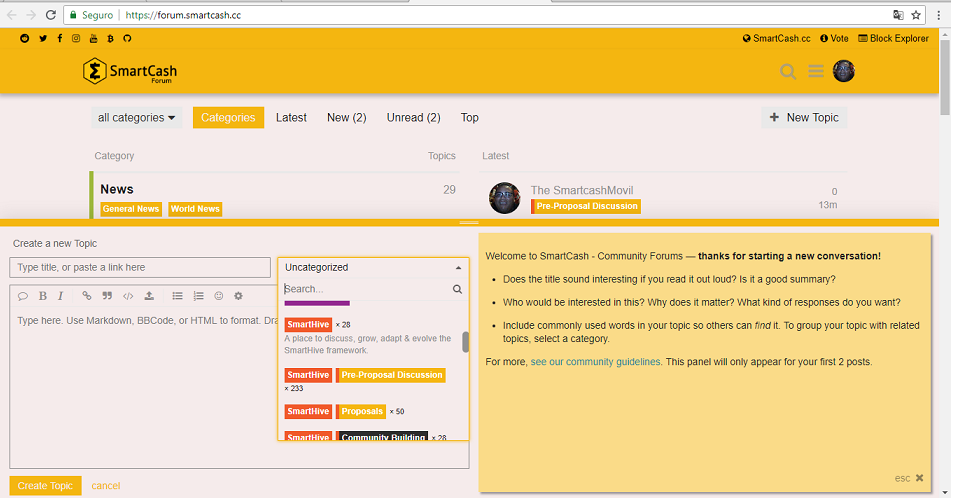This screenshot has height=503, width=958.
Task: Click the upload icon in the editor toolbar
Action: tap(149, 296)
